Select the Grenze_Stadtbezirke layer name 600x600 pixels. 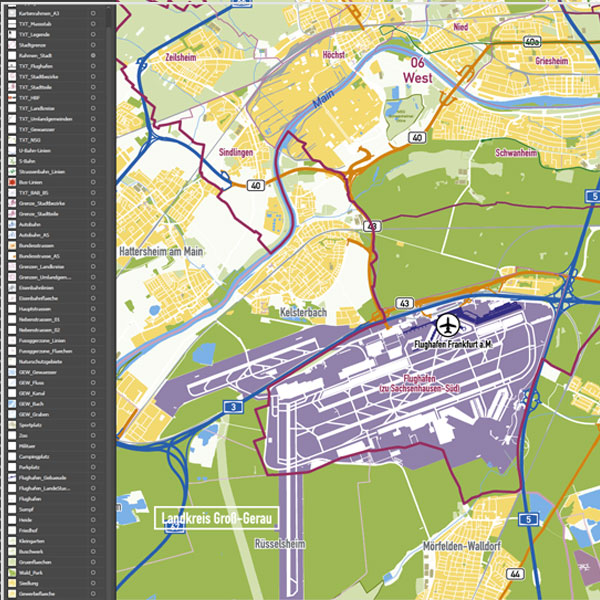click(42, 204)
